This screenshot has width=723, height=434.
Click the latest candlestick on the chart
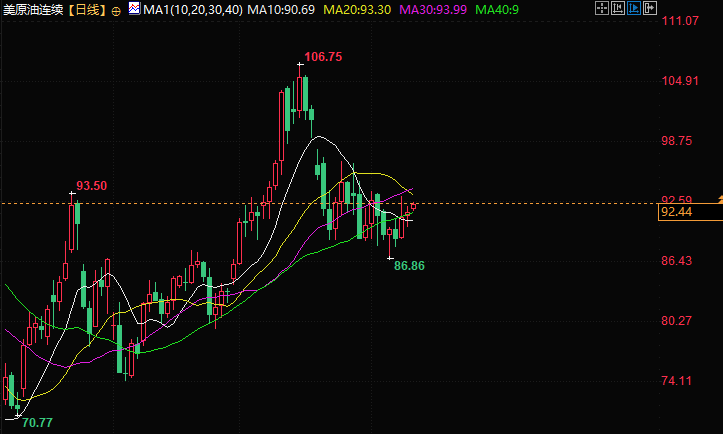point(414,206)
